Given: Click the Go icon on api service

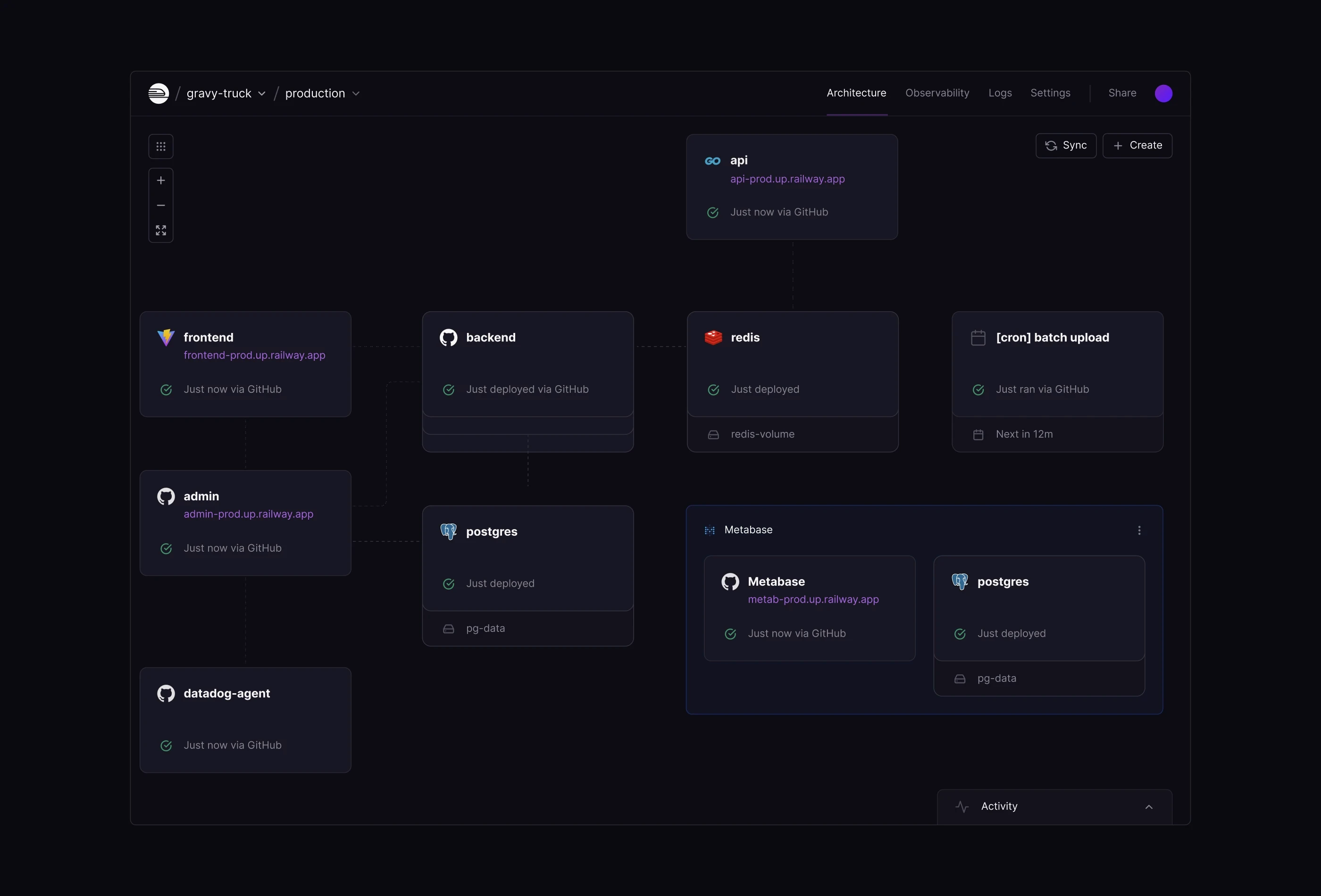Looking at the screenshot, I should click(713, 161).
